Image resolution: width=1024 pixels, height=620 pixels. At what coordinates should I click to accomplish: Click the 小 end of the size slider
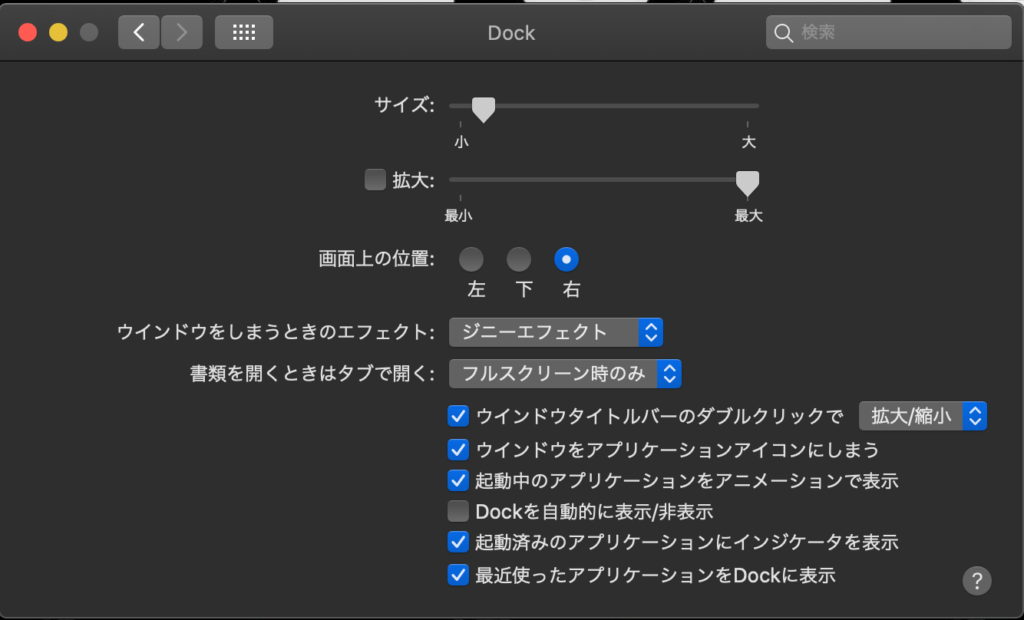(x=461, y=142)
